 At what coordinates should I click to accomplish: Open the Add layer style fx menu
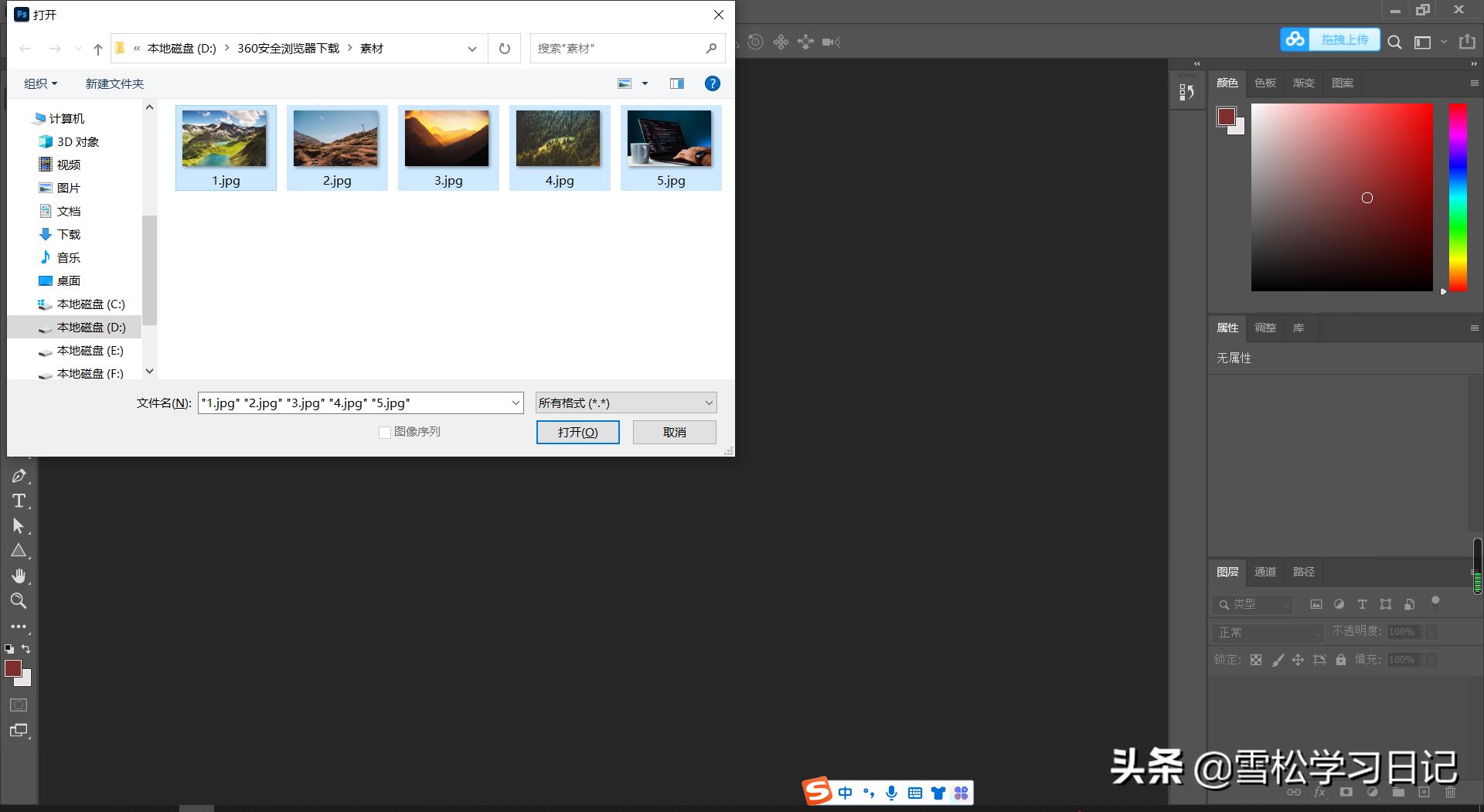[x=1319, y=792]
